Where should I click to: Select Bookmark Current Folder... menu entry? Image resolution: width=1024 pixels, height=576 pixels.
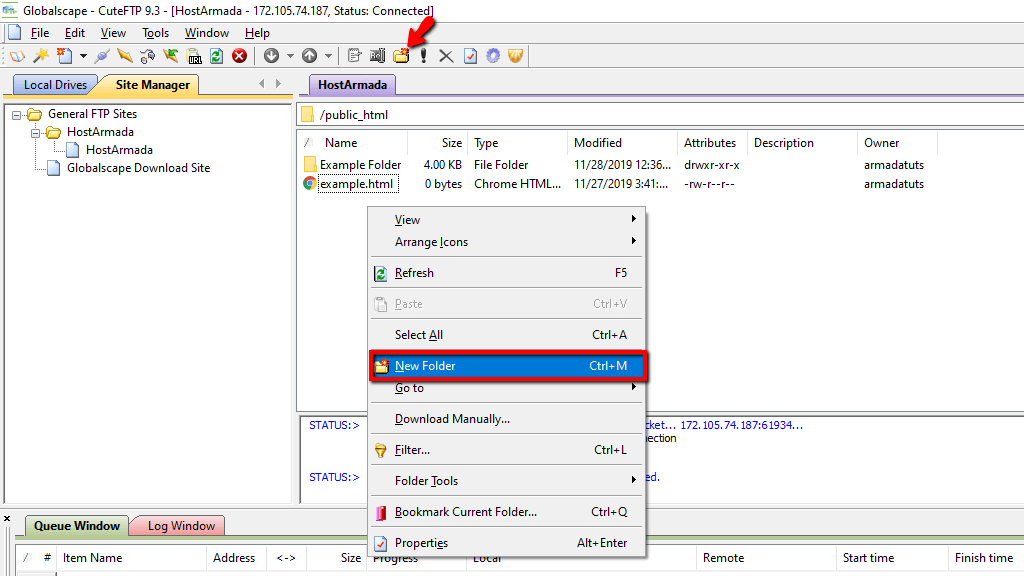click(x=507, y=512)
